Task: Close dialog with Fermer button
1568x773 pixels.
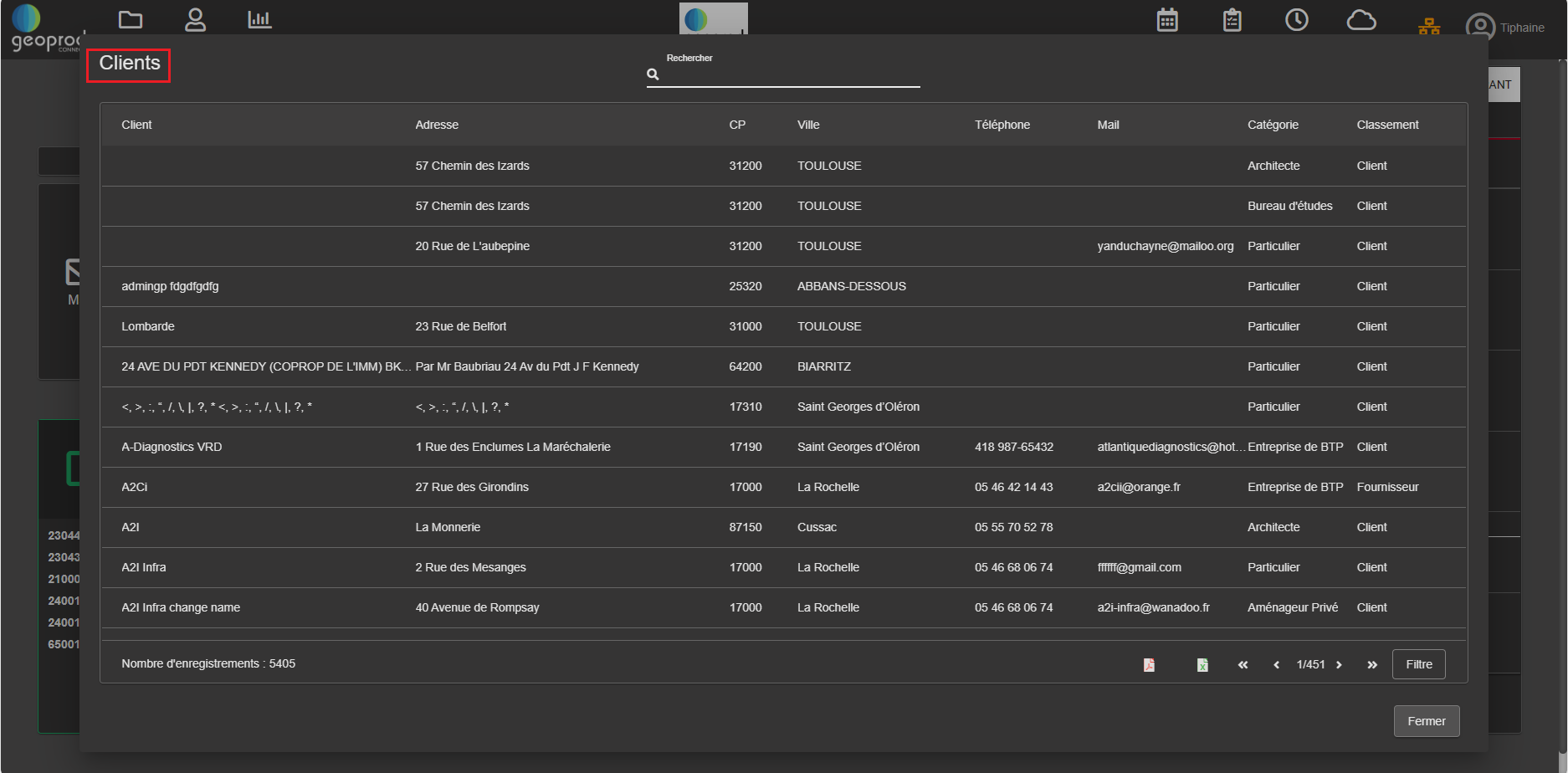Action: click(x=1427, y=721)
